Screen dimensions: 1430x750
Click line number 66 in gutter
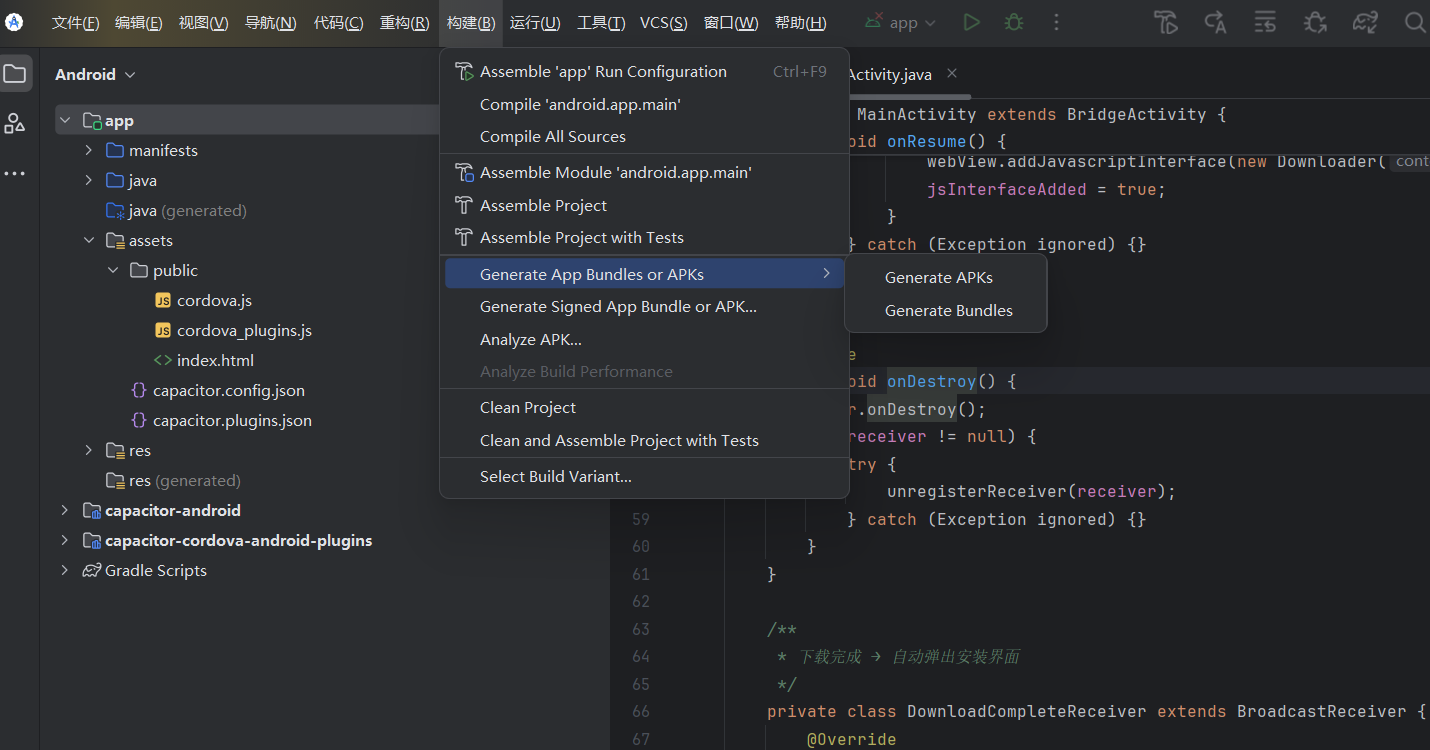[x=641, y=711]
